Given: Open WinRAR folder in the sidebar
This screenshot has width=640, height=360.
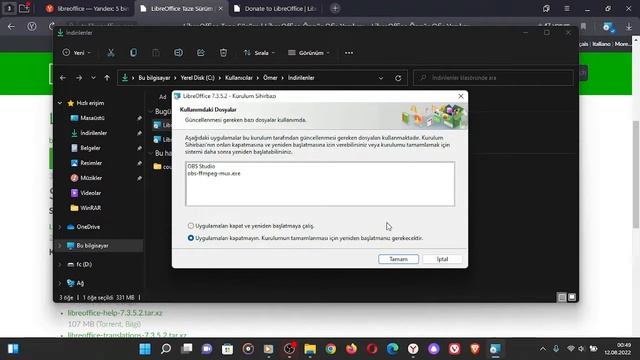Looking at the screenshot, I should (91, 208).
